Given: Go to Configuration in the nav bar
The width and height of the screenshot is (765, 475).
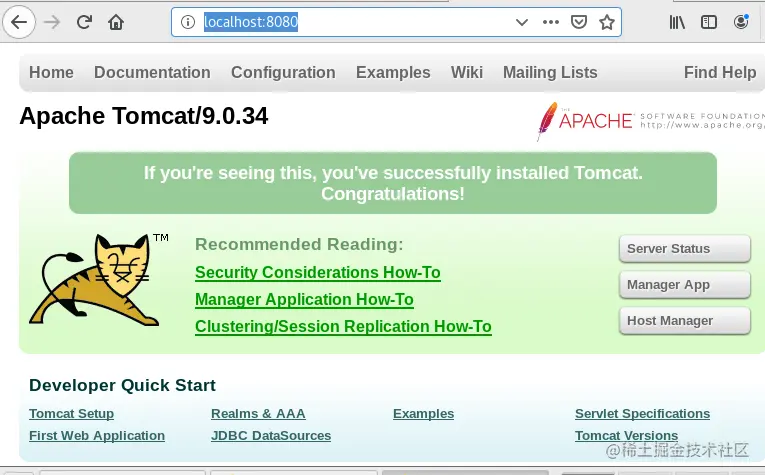Looking at the screenshot, I should pos(283,72).
